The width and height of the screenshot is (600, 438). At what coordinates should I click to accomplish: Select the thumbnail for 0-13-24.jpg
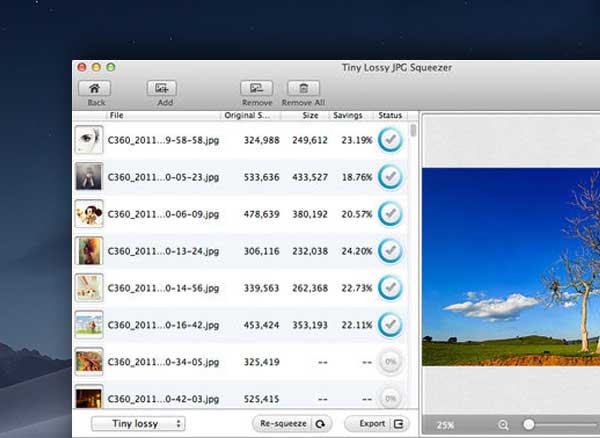tap(89, 251)
